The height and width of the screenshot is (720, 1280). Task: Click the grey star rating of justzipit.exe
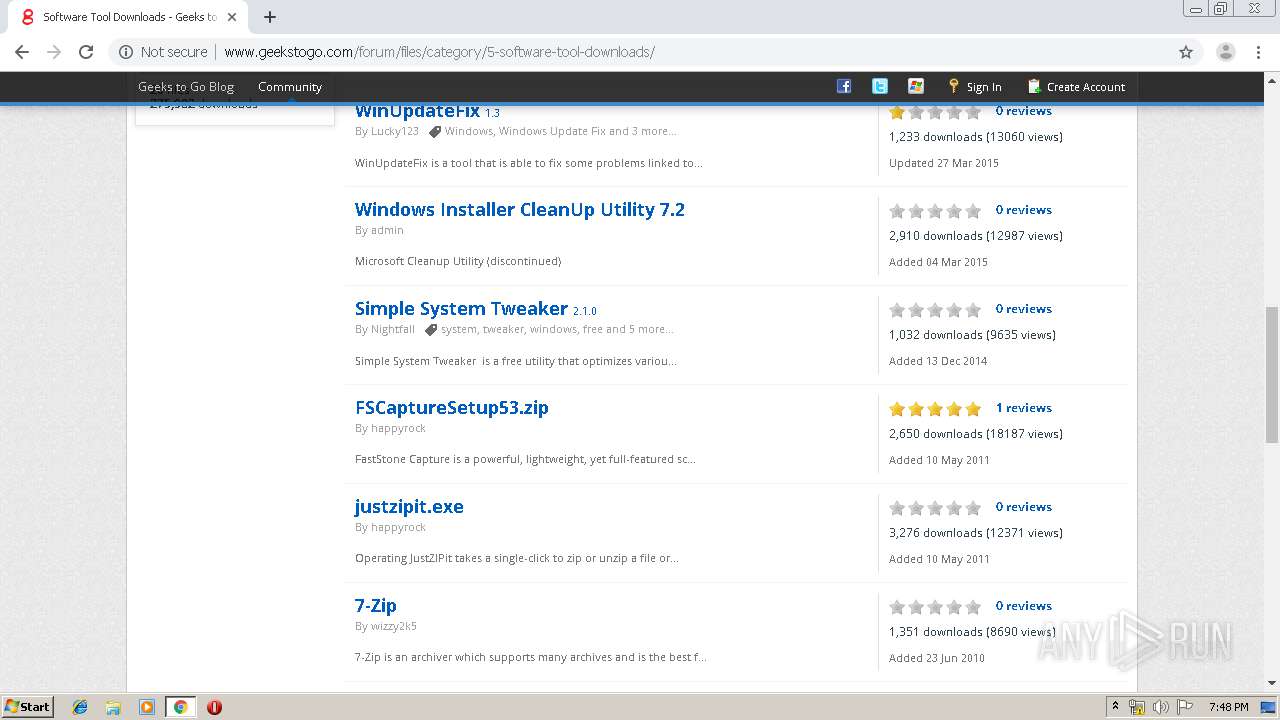(935, 507)
